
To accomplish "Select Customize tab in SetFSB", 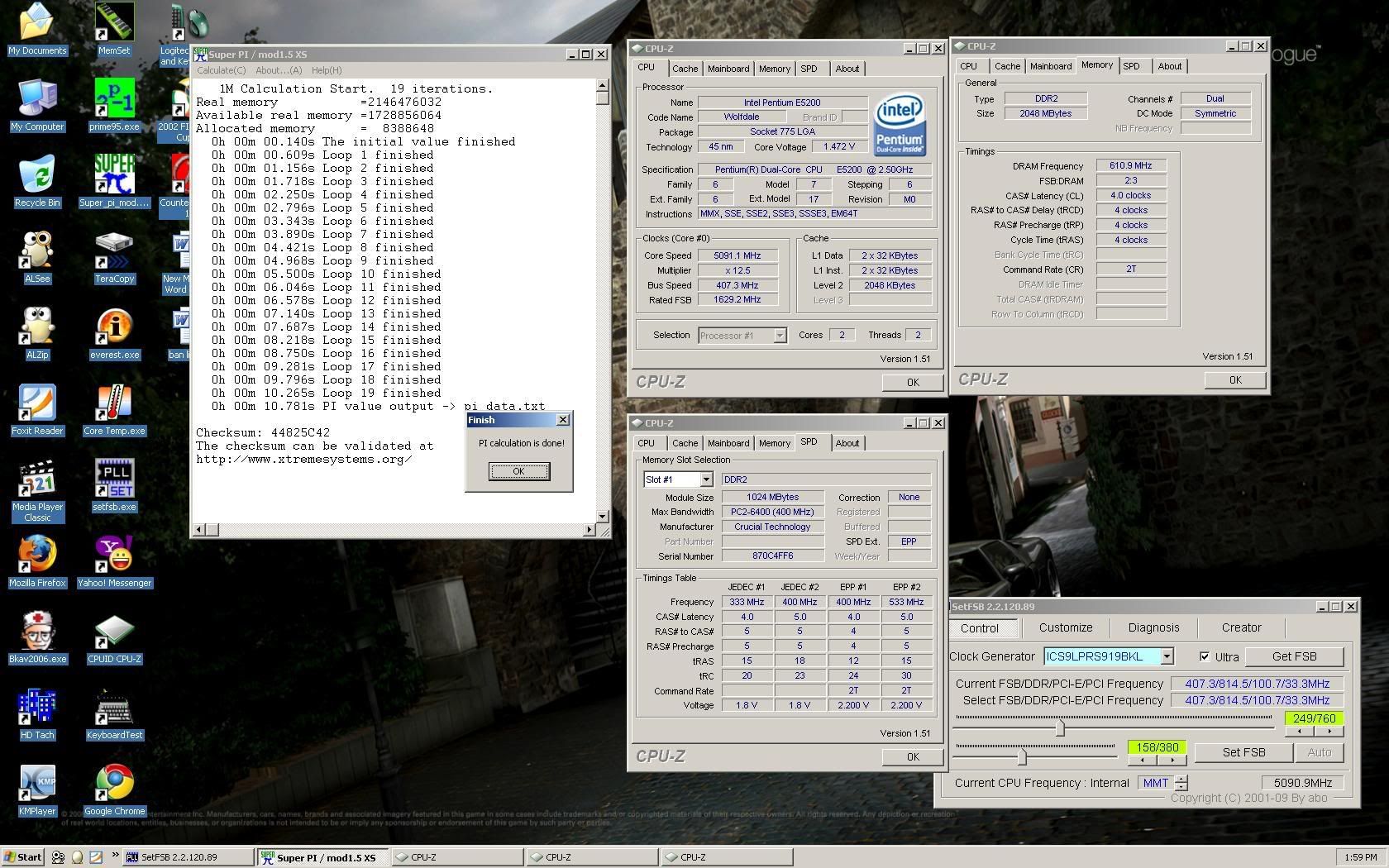I will point(1066,628).
